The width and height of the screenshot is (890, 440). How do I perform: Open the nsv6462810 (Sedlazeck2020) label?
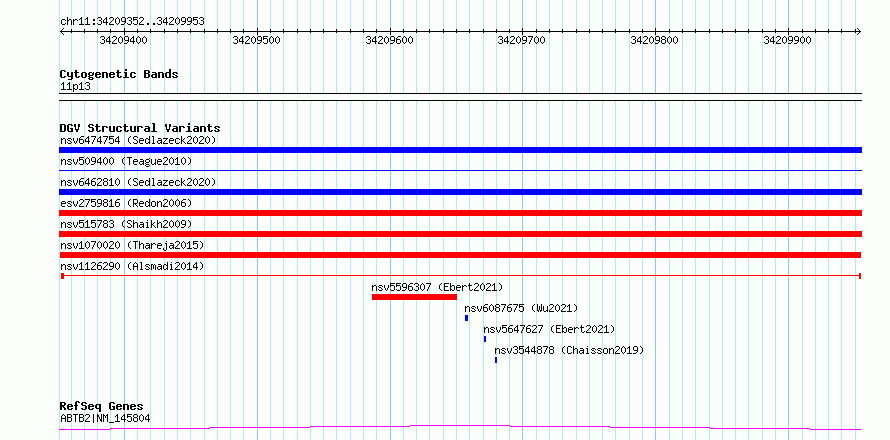[x=138, y=182]
